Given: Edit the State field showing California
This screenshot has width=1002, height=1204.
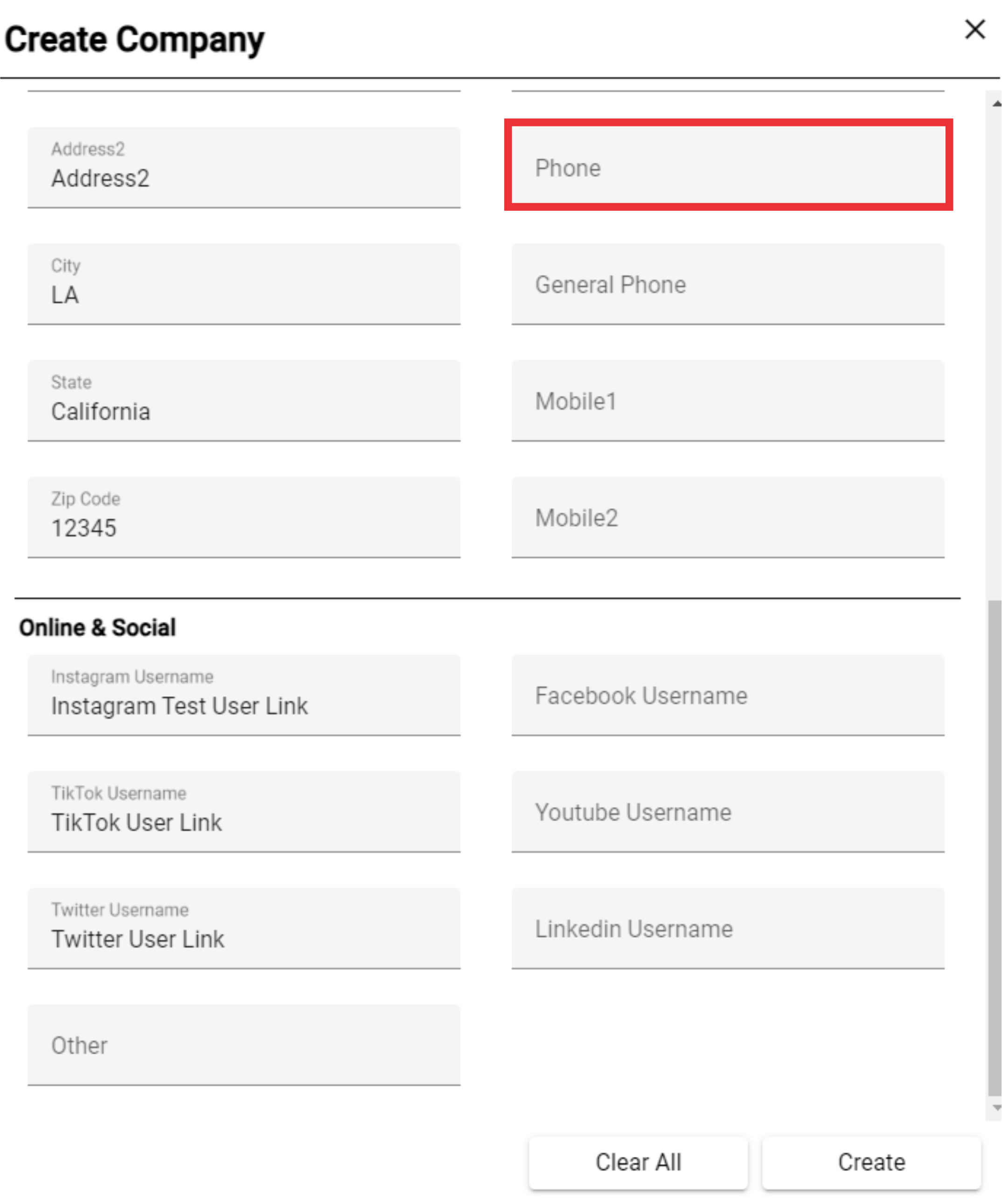Looking at the screenshot, I should pyautogui.click(x=244, y=400).
